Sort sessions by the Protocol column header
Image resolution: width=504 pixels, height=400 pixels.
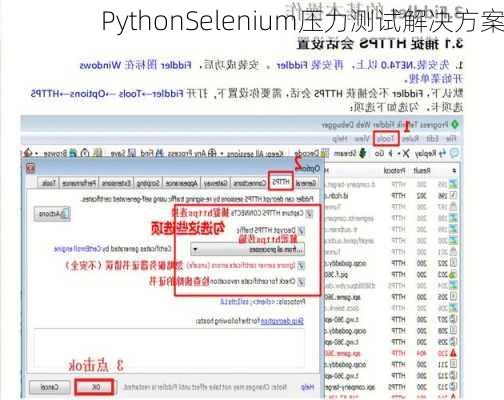click(394, 171)
